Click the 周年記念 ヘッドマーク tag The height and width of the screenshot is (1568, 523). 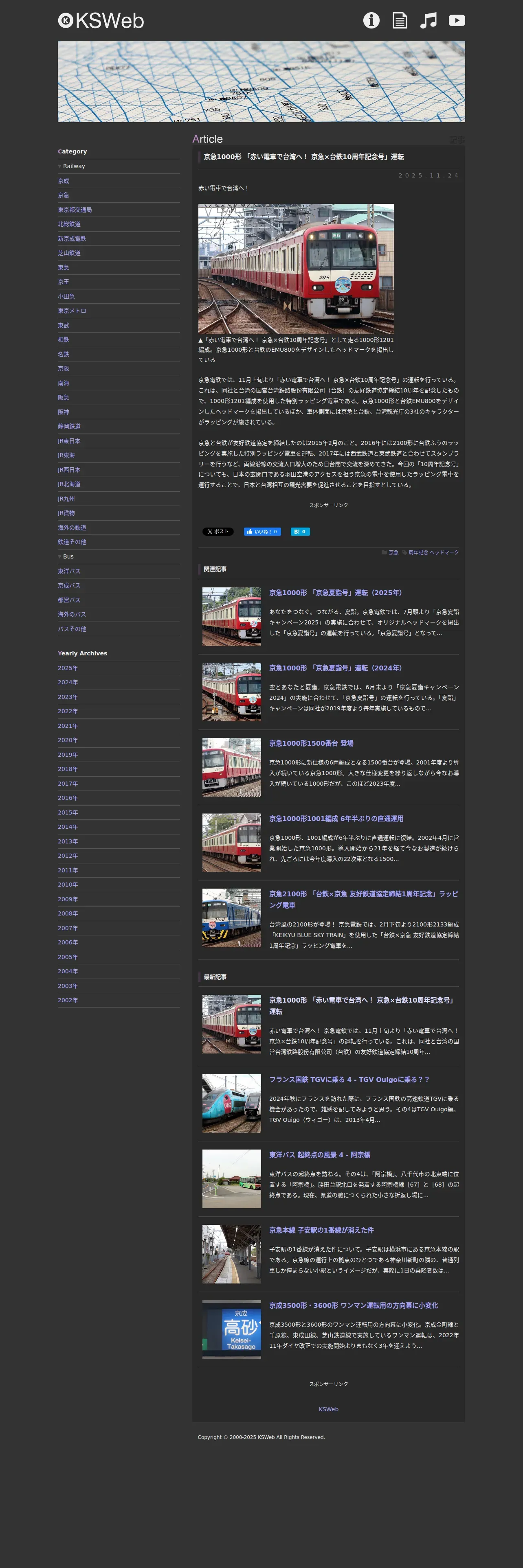tap(433, 553)
